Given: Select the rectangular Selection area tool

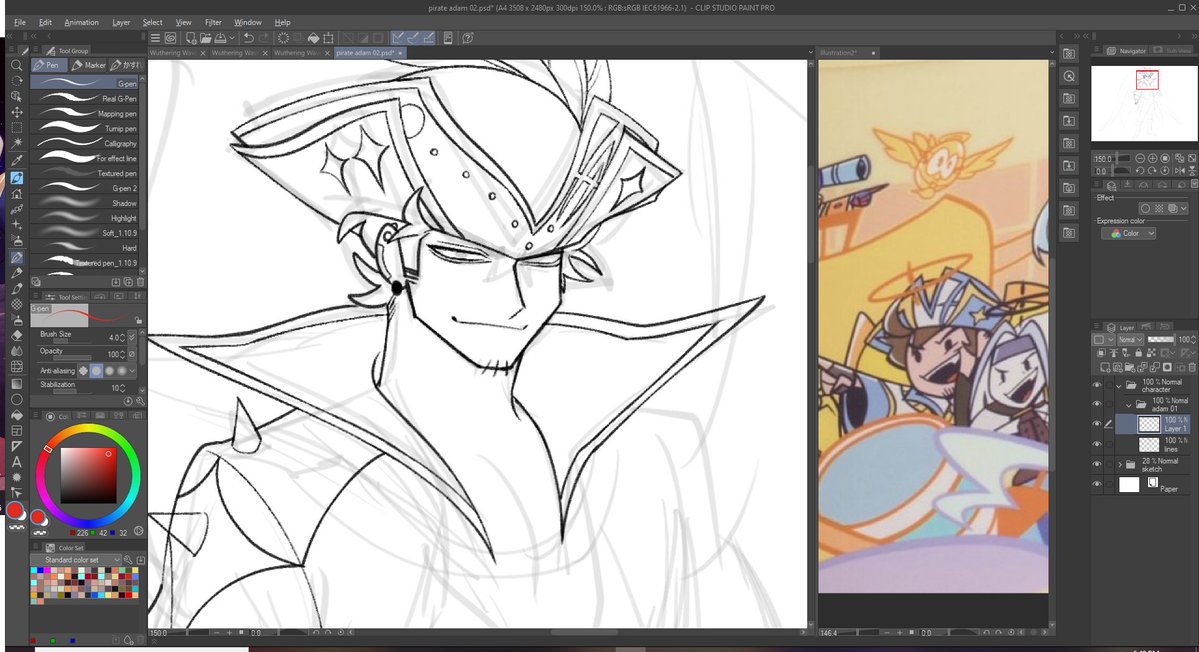Looking at the screenshot, I should coord(16,128).
